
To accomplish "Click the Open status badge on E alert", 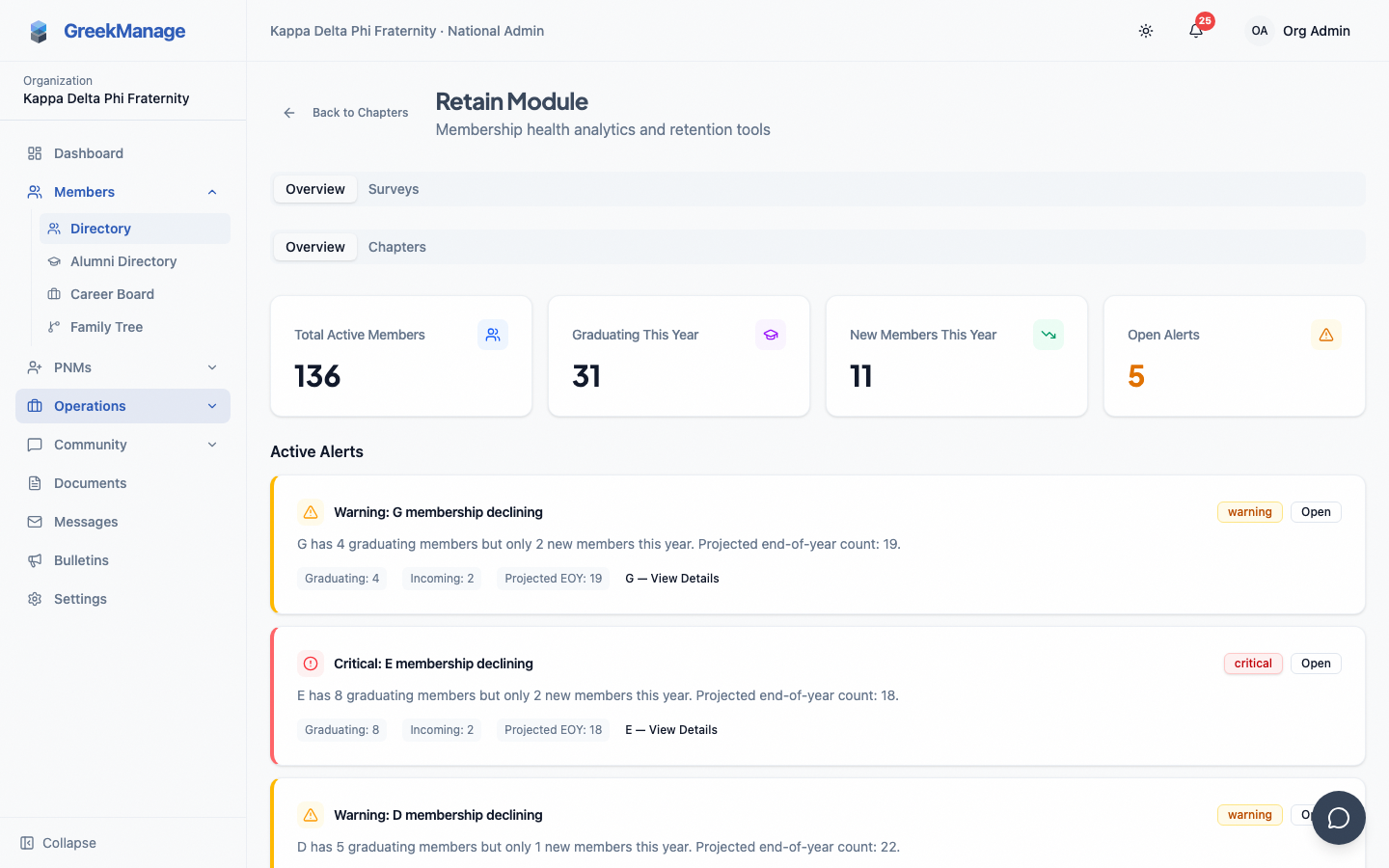I will (x=1316, y=664).
